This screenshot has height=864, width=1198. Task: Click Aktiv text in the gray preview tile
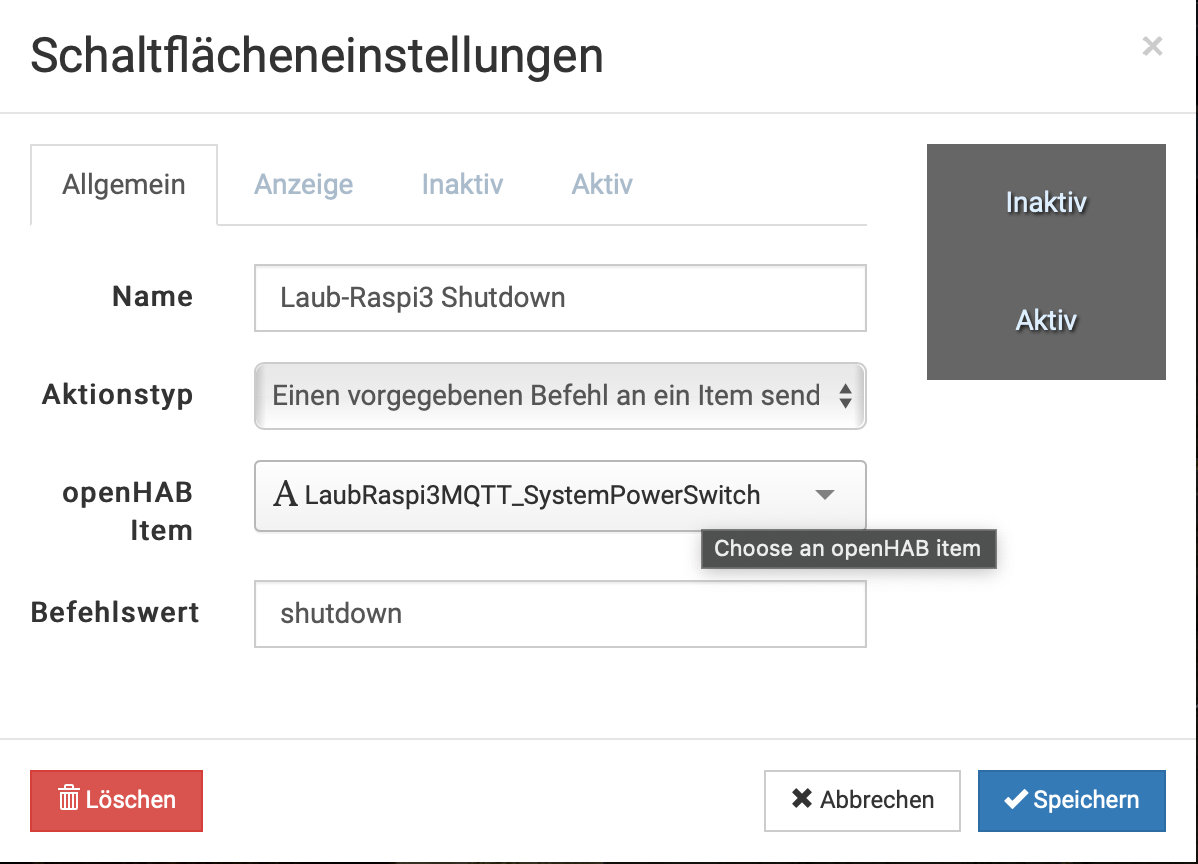1046,321
